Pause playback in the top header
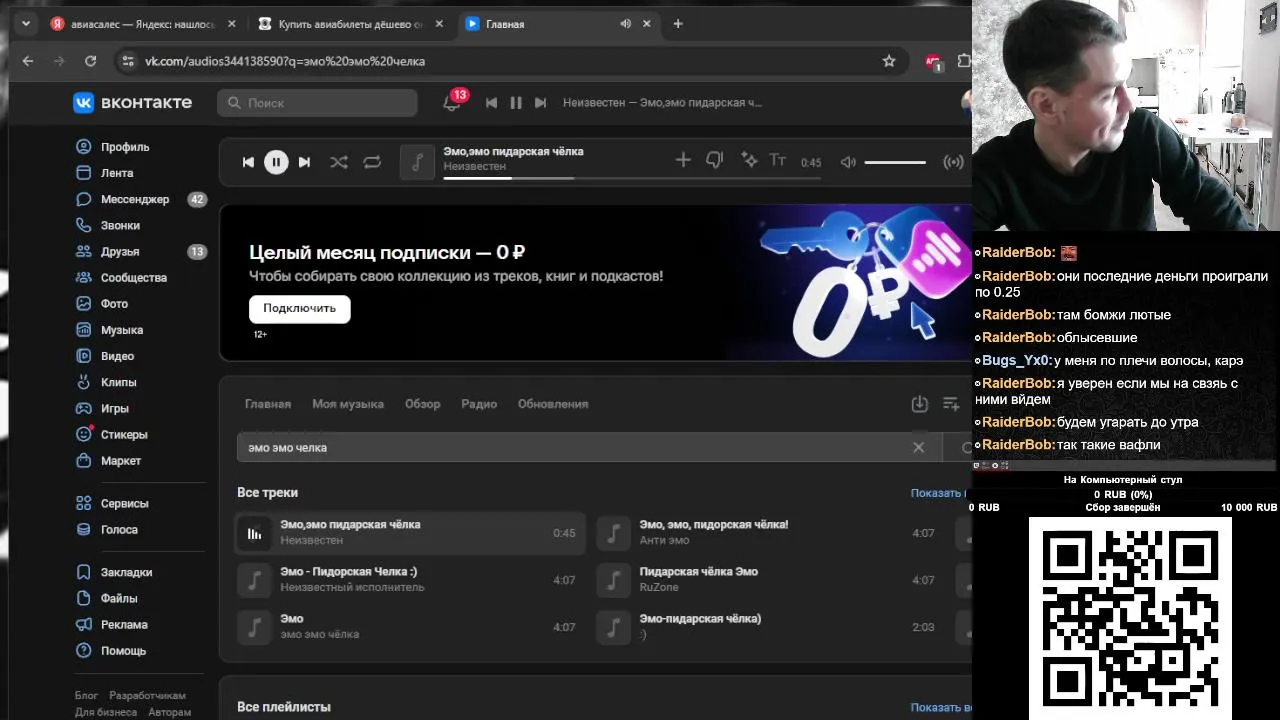 point(516,103)
